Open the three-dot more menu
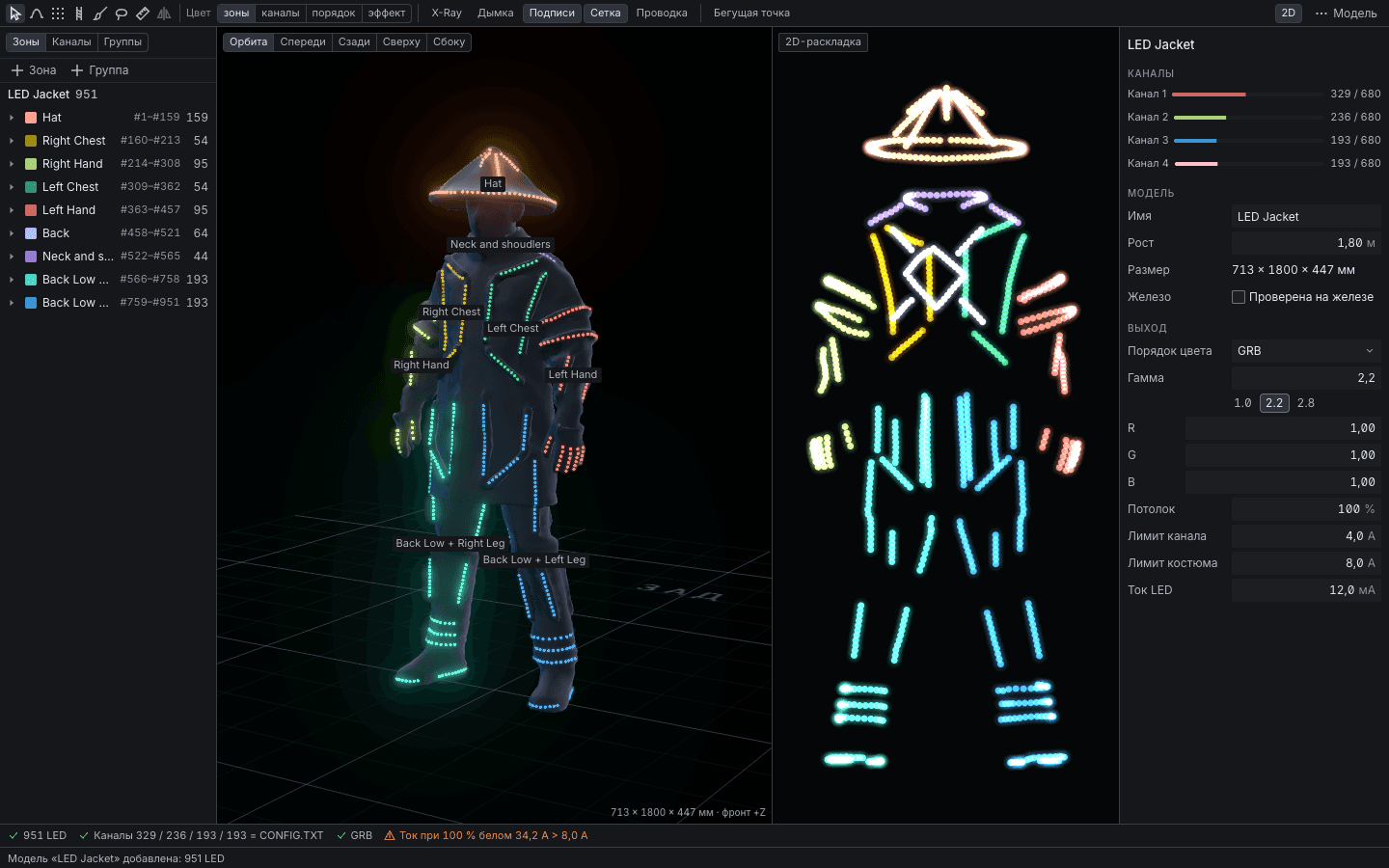This screenshot has height=868, width=1389. point(1321,14)
